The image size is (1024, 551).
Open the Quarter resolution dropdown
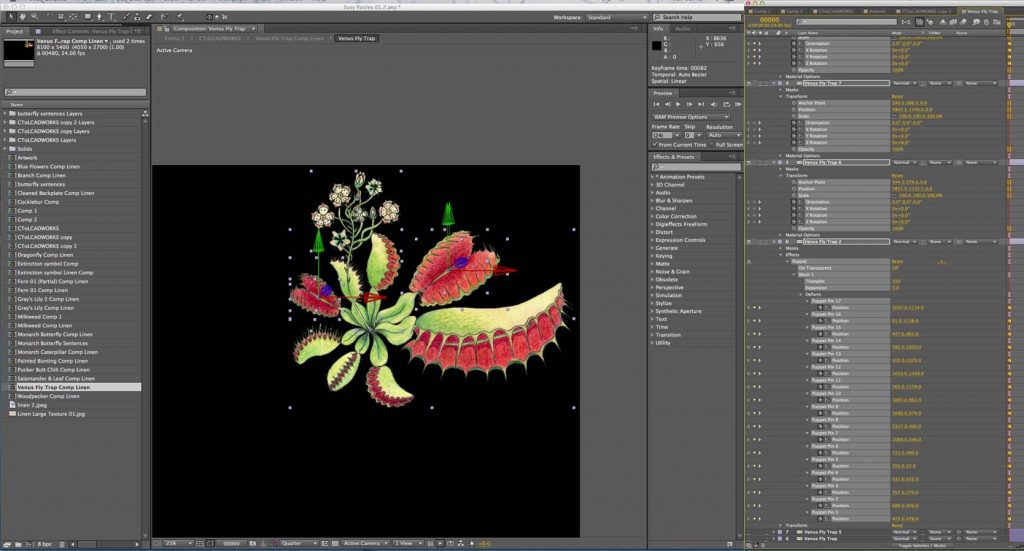click(x=298, y=543)
